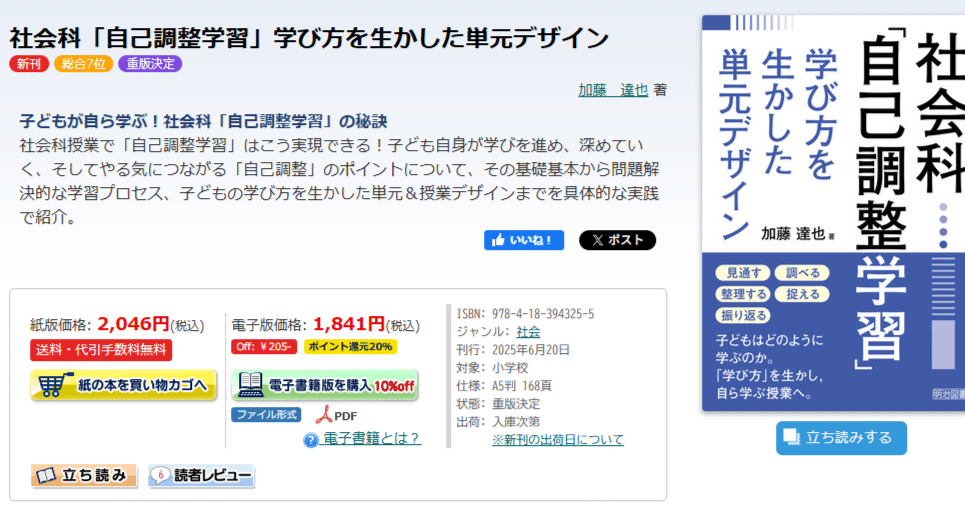Click the orange 総合7位 ranking badge
965x505 pixels.
coord(83,64)
